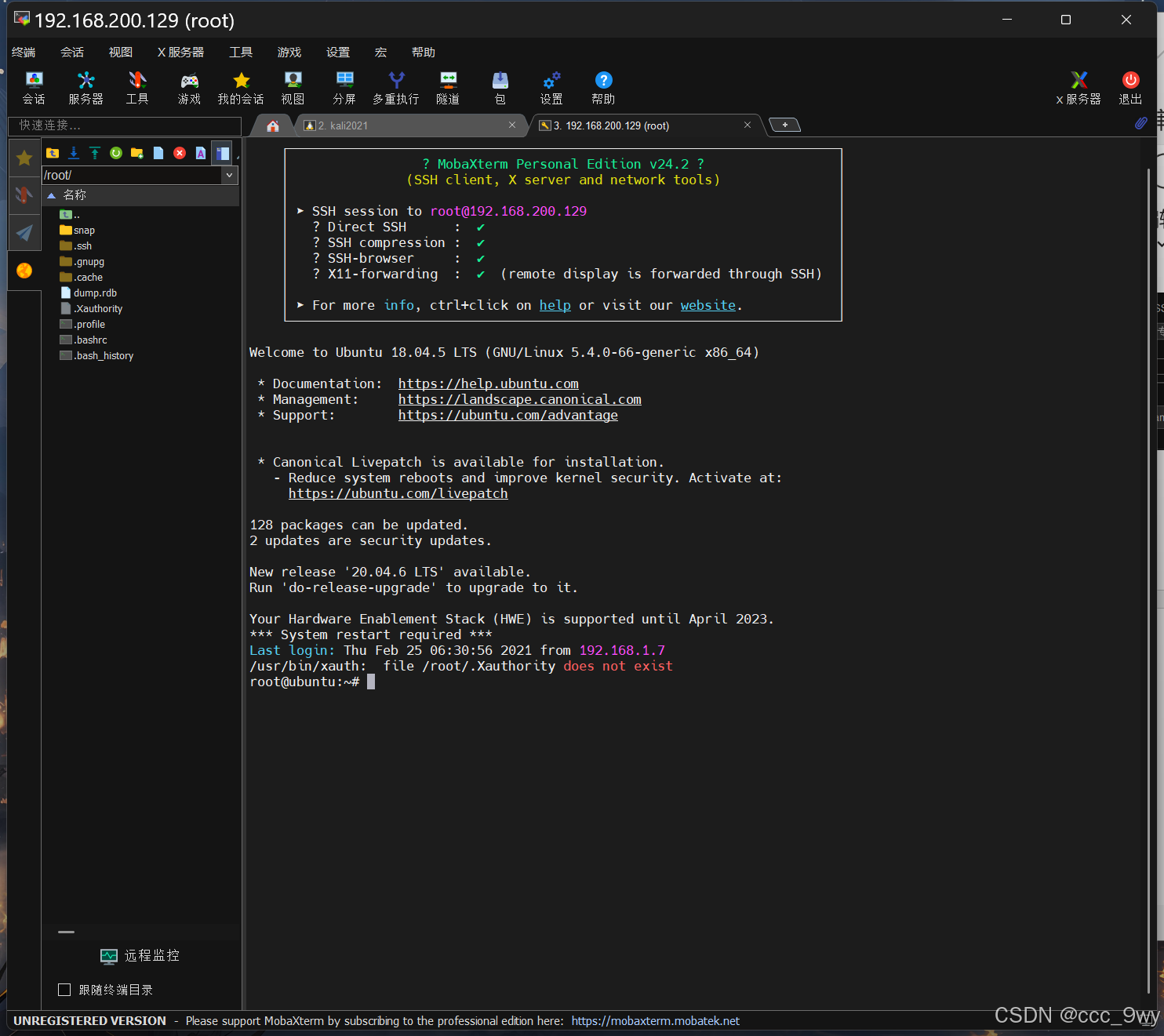
Task: Click the 隧道 (Tunneling) toolbar icon
Action: point(448,88)
